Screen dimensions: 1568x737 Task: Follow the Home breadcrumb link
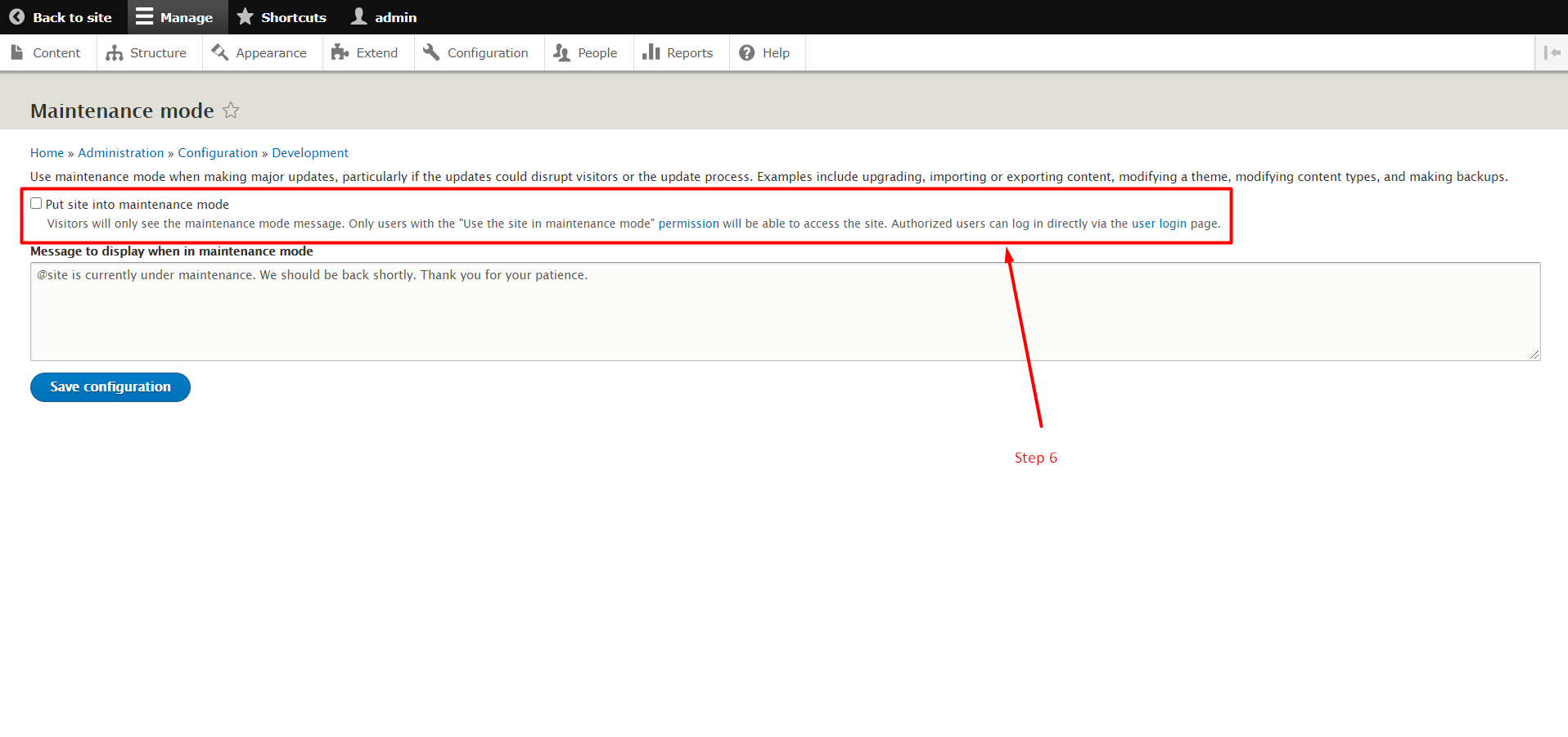[x=47, y=153]
